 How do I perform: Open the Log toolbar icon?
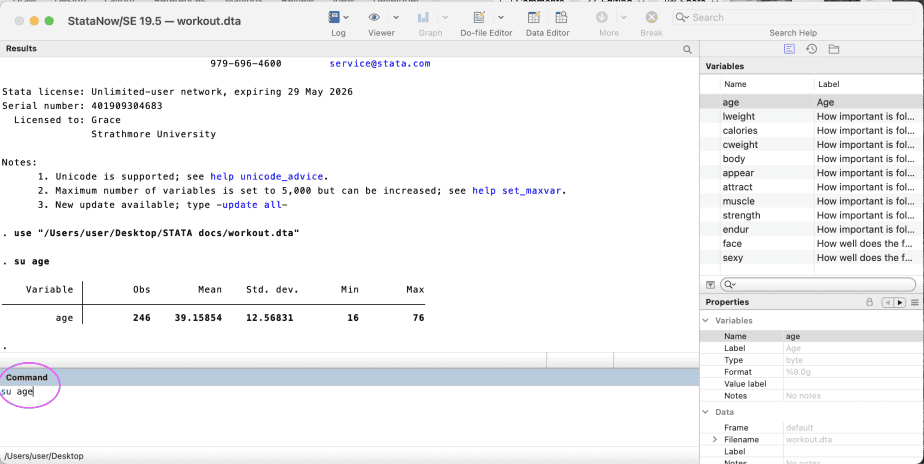click(334, 18)
